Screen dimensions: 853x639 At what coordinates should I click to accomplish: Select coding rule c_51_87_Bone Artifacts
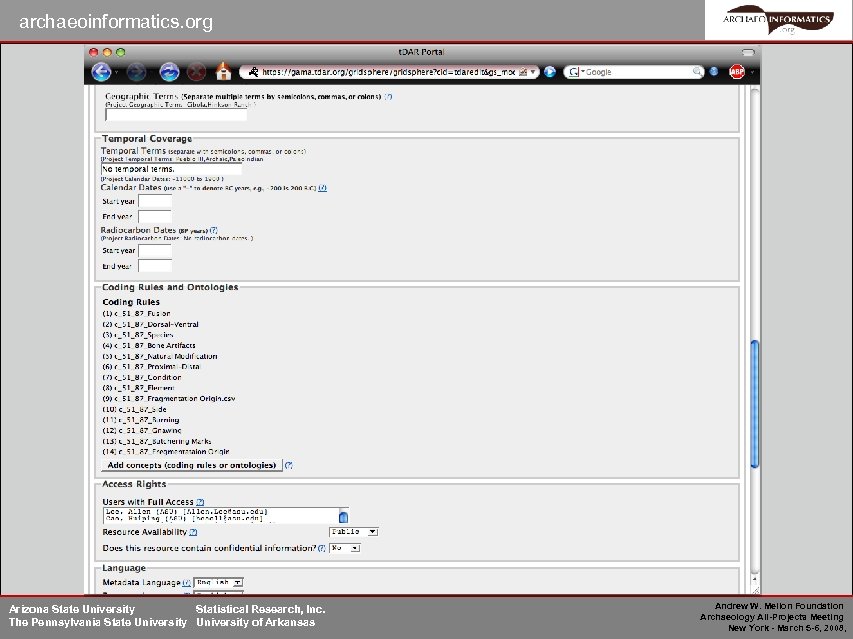tap(149, 345)
